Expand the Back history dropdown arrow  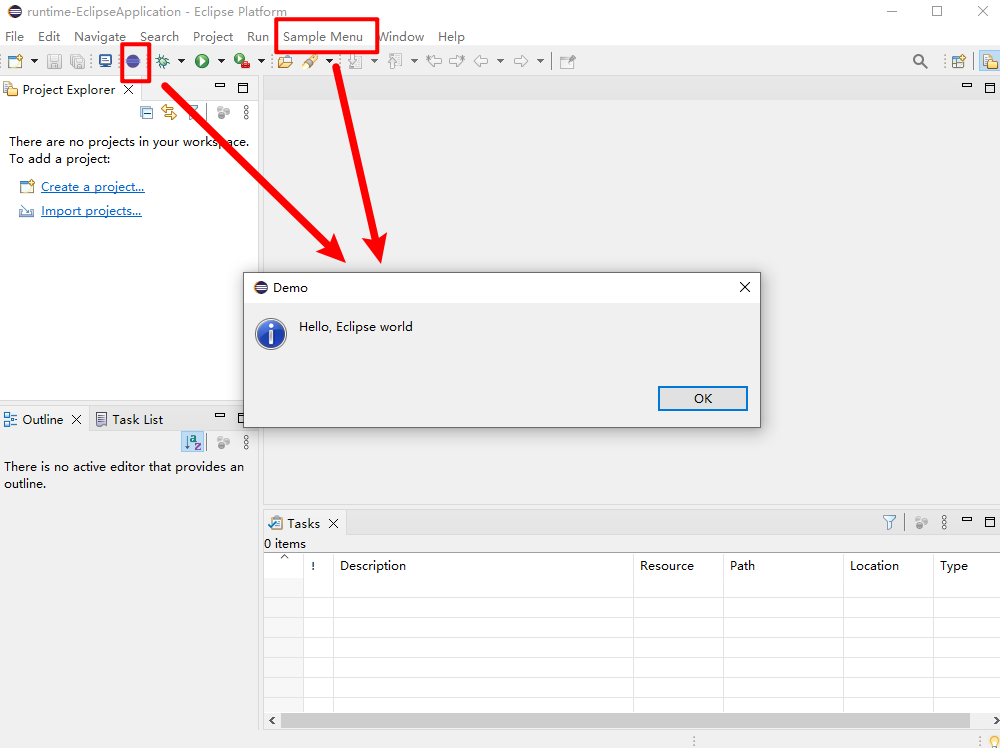[501, 61]
